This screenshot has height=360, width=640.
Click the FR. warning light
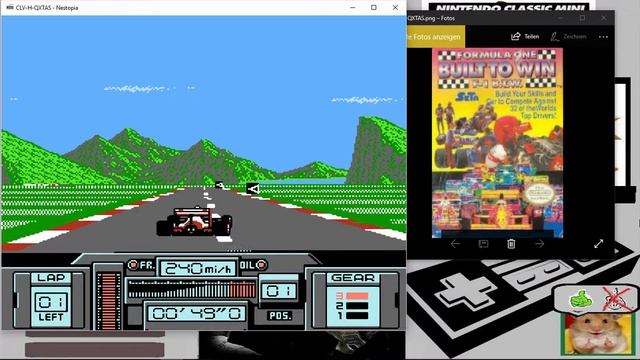tap(133, 265)
